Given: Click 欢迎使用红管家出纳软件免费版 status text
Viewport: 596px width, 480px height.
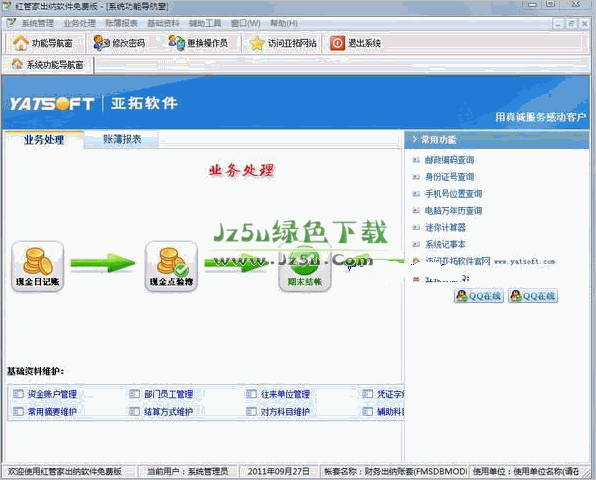Looking at the screenshot, I should tap(65, 472).
